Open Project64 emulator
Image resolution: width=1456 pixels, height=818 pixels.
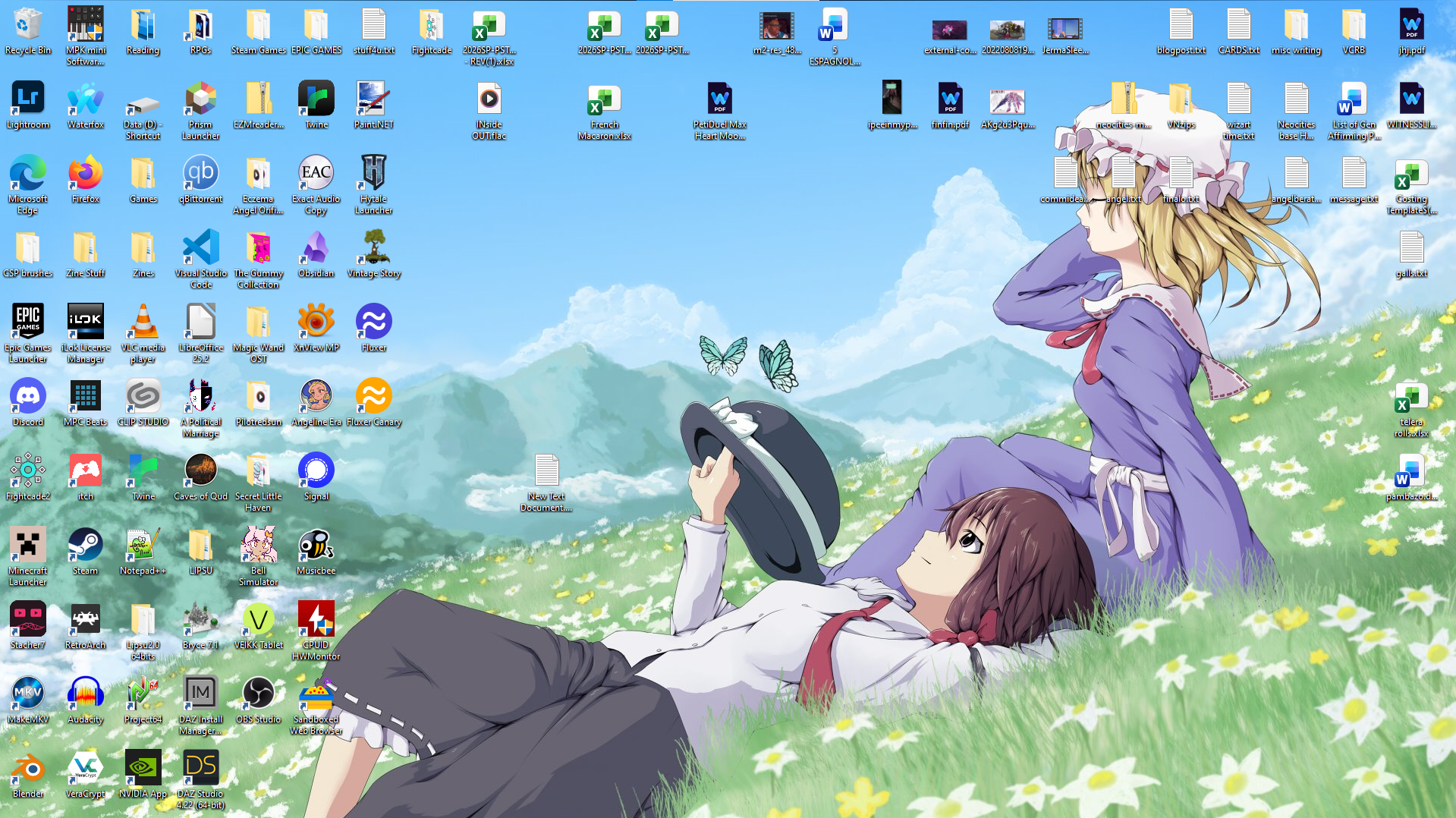143,701
